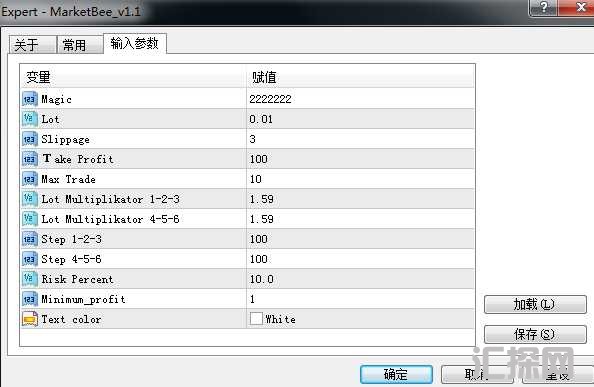The image size is (594, 387).
Task: Click the integer icon beside Take Profit
Action: coord(30,159)
